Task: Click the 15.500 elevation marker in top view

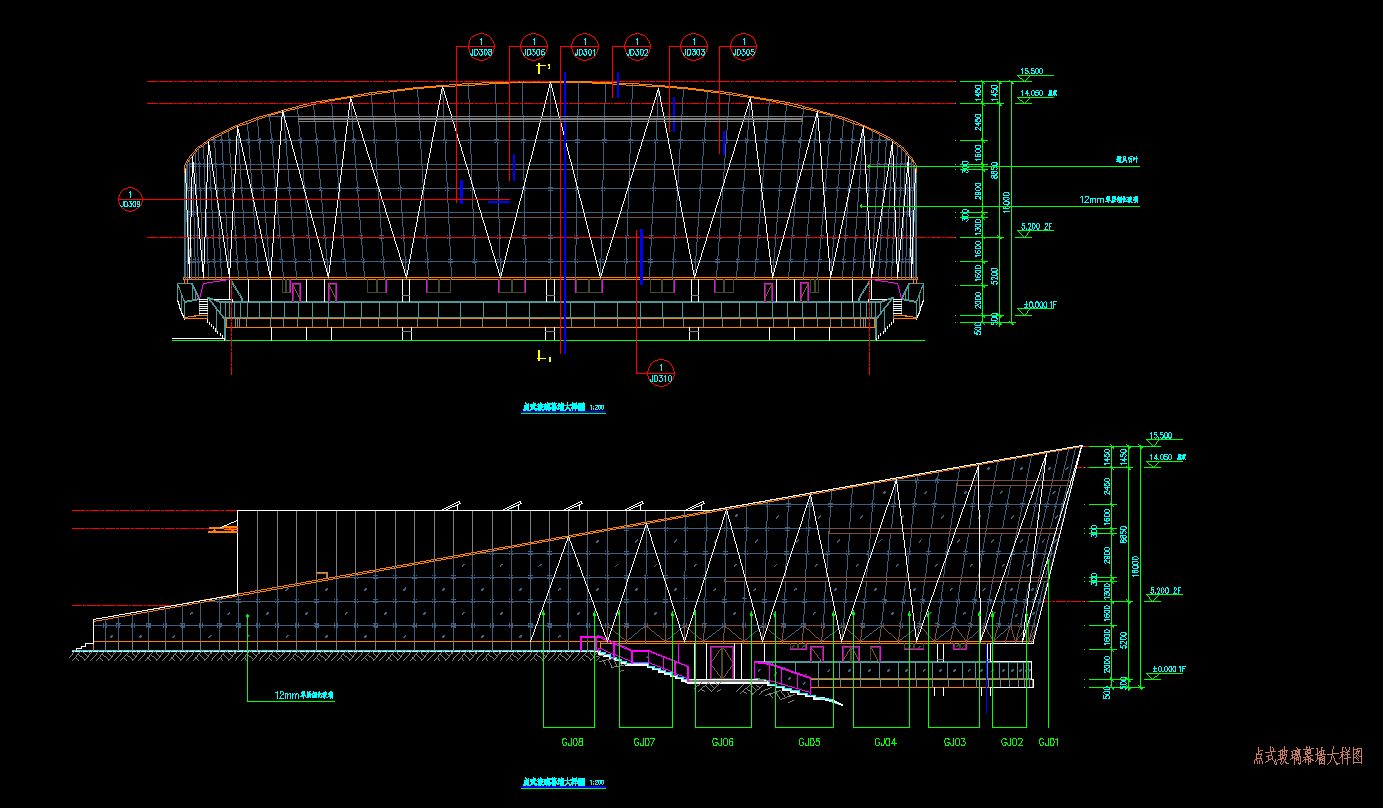Action: (1031, 72)
